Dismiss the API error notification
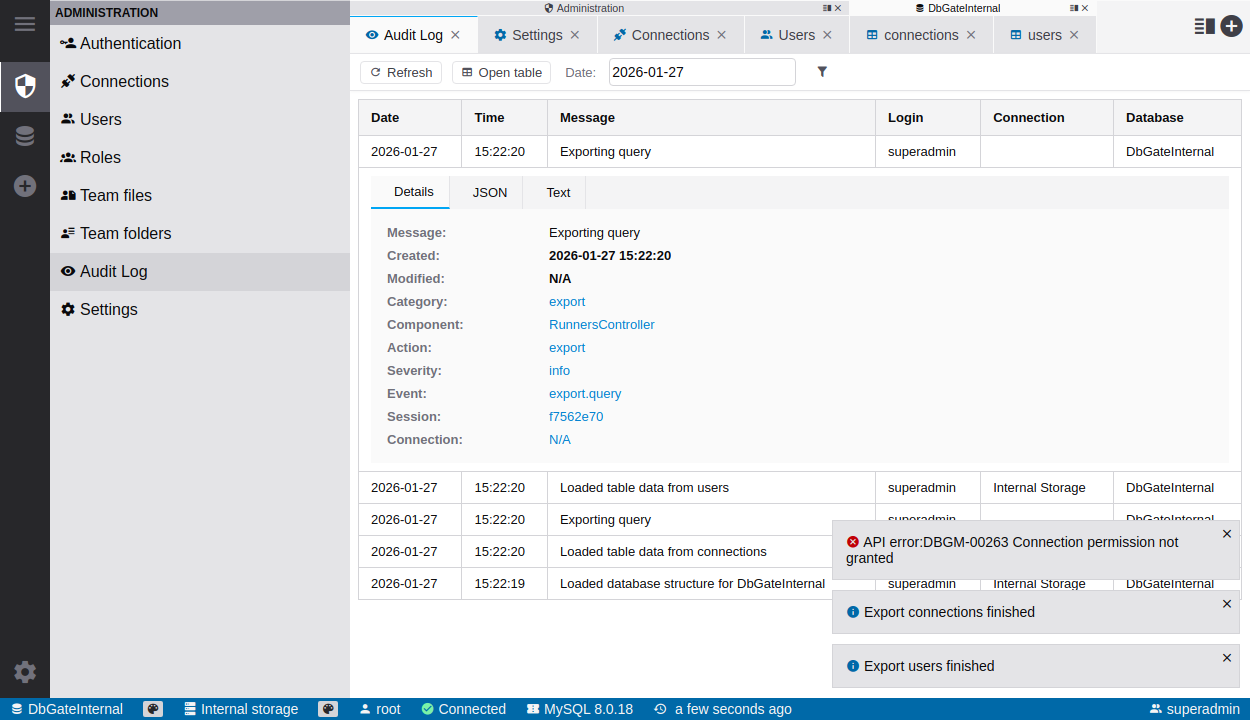The image size is (1250, 720). [1227, 534]
